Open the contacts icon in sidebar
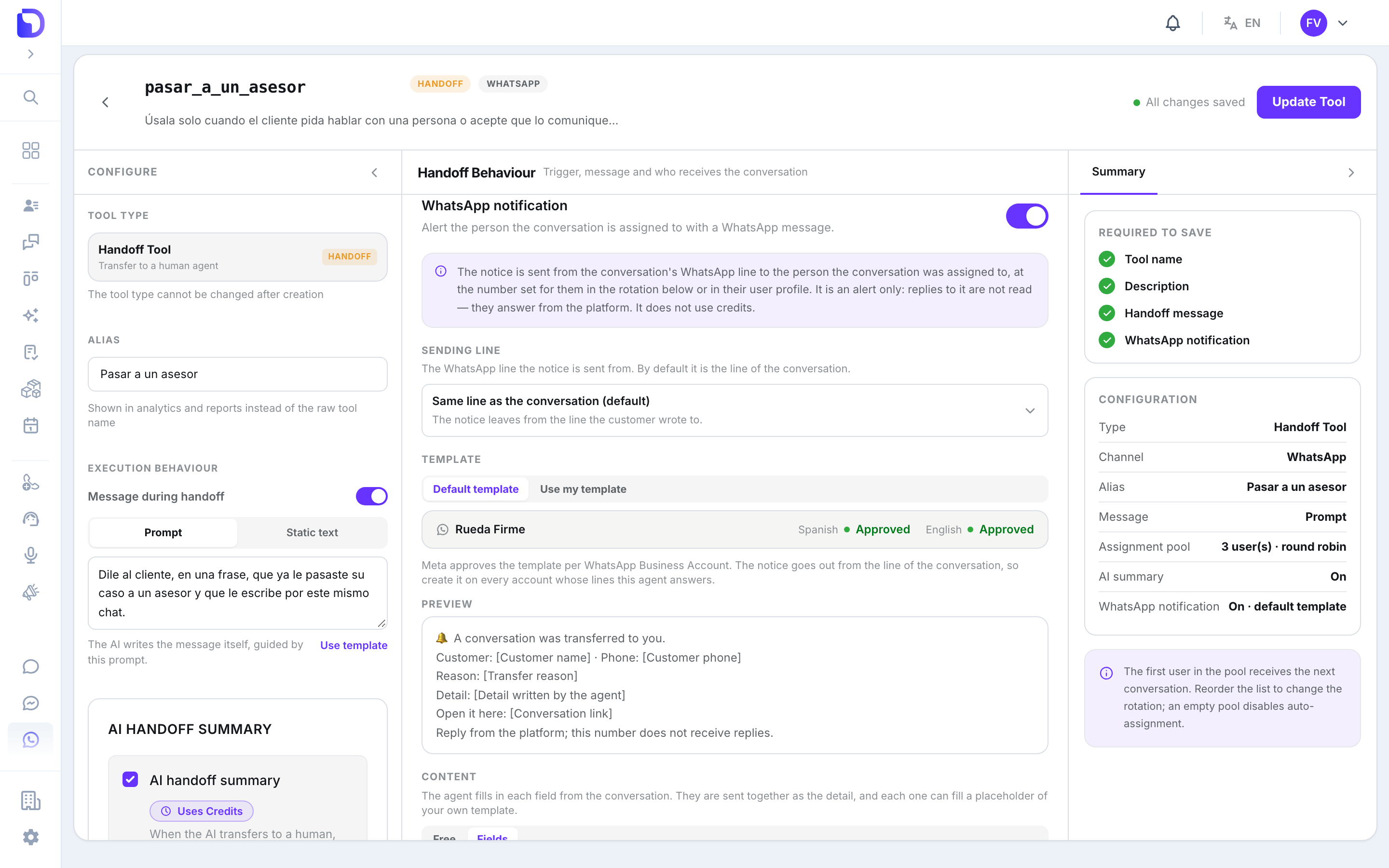Viewport: 1389px width, 868px height. (x=30, y=205)
